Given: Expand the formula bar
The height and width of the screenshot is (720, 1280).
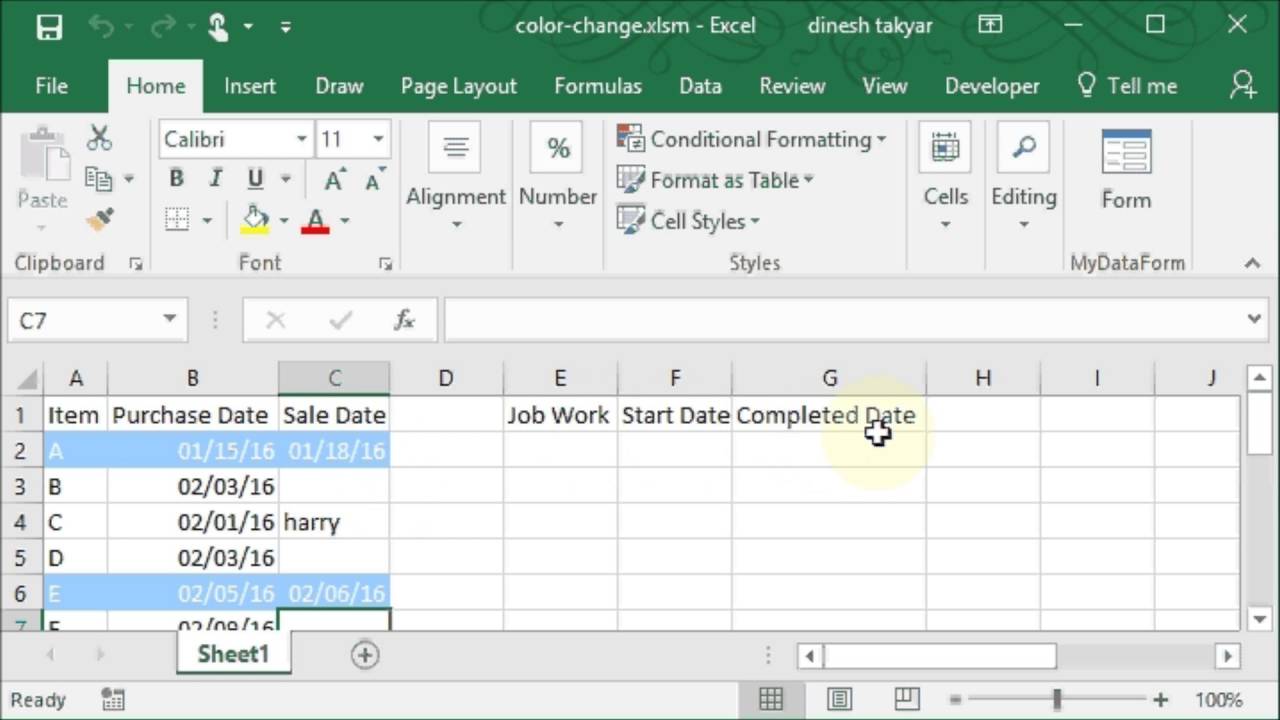Looking at the screenshot, I should coord(1255,320).
